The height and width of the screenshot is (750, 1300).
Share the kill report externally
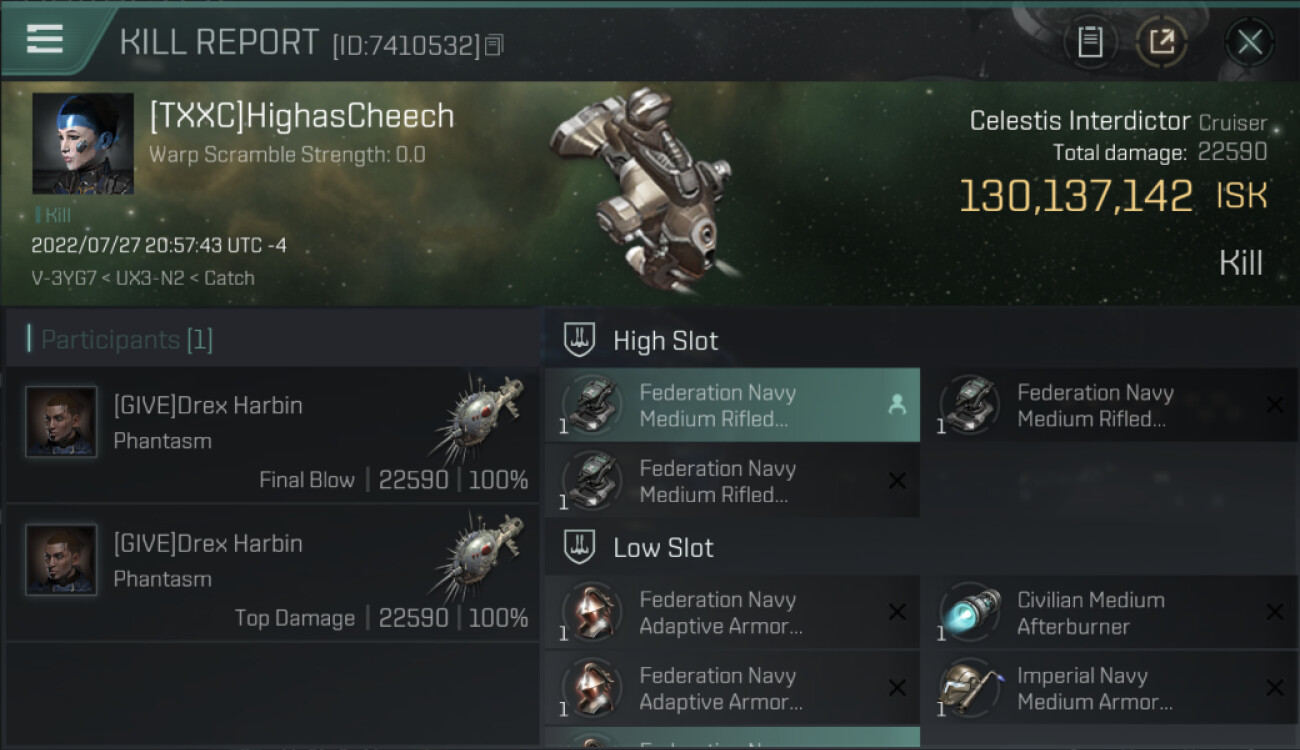tap(1161, 42)
